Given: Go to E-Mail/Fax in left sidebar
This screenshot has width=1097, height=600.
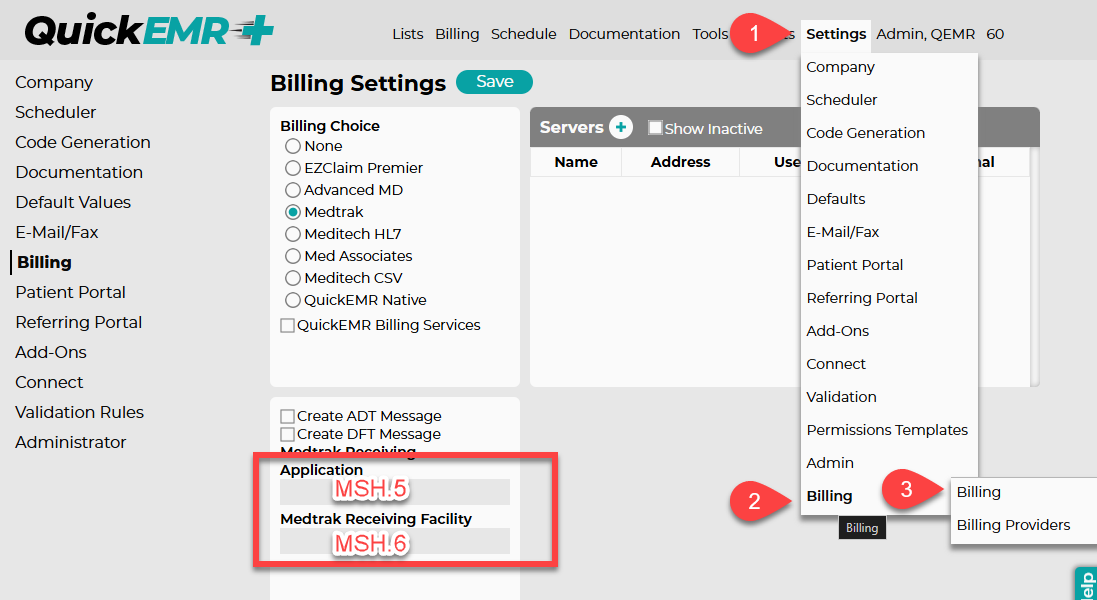Looking at the screenshot, I should (57, 232).
